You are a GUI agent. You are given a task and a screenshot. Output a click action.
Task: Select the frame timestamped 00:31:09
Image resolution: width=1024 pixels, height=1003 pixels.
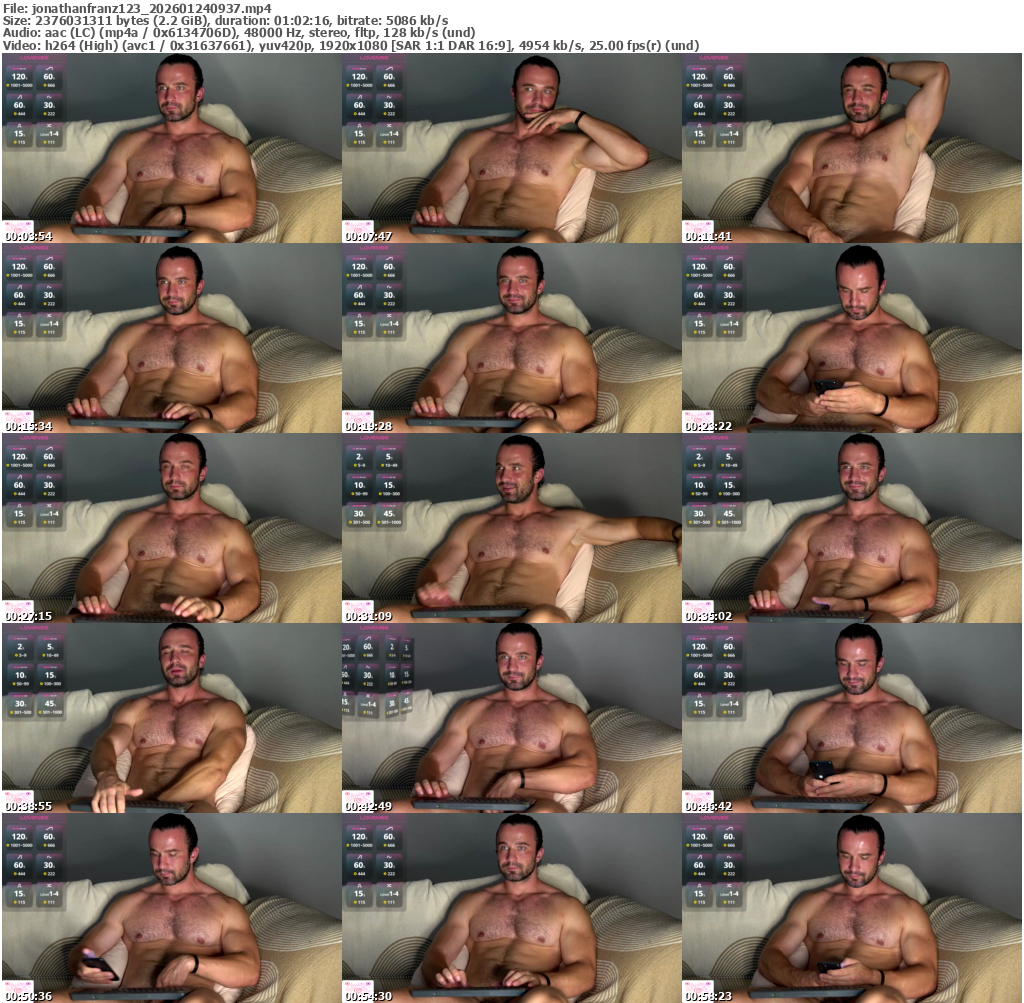point(511,528)
